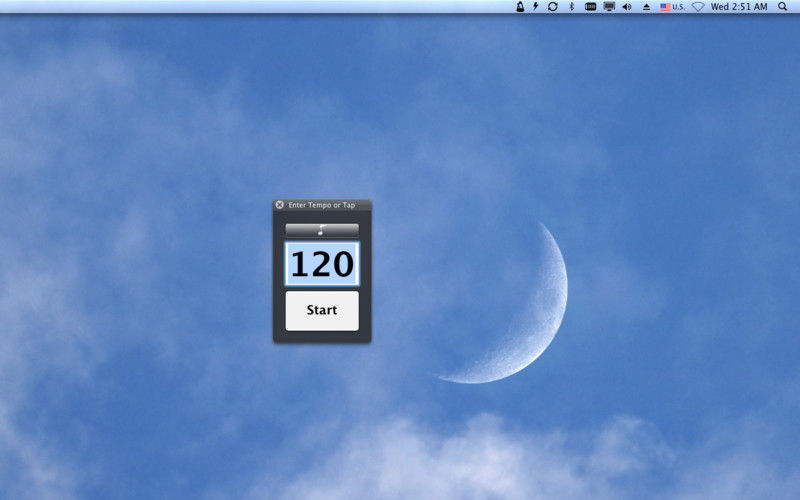Viewport: 800px width, 500px height.
Task: Open the Wi-Fi status menu
Action: (698, 7)
